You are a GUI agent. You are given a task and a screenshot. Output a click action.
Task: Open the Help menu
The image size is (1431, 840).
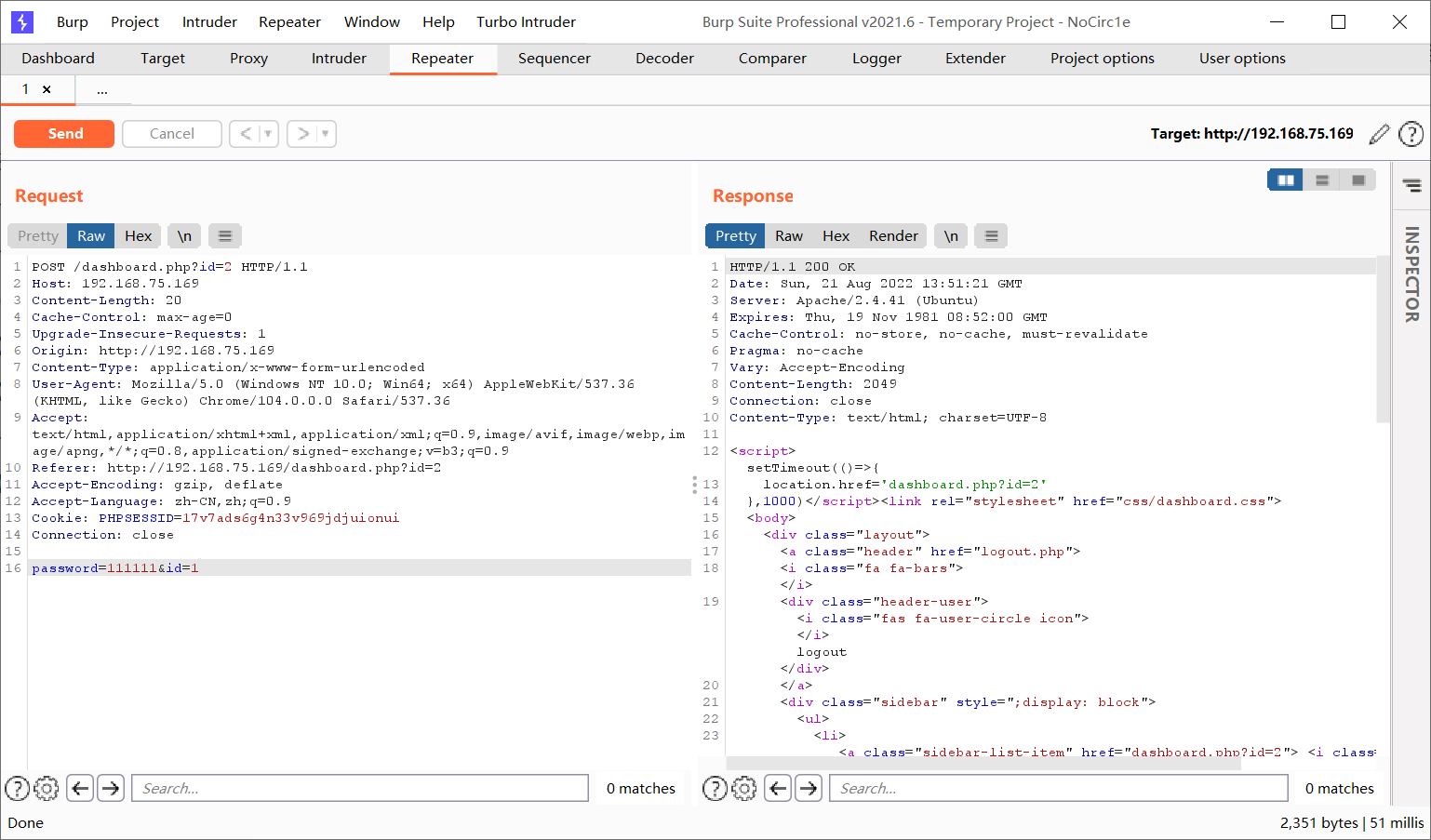[438, 21]
